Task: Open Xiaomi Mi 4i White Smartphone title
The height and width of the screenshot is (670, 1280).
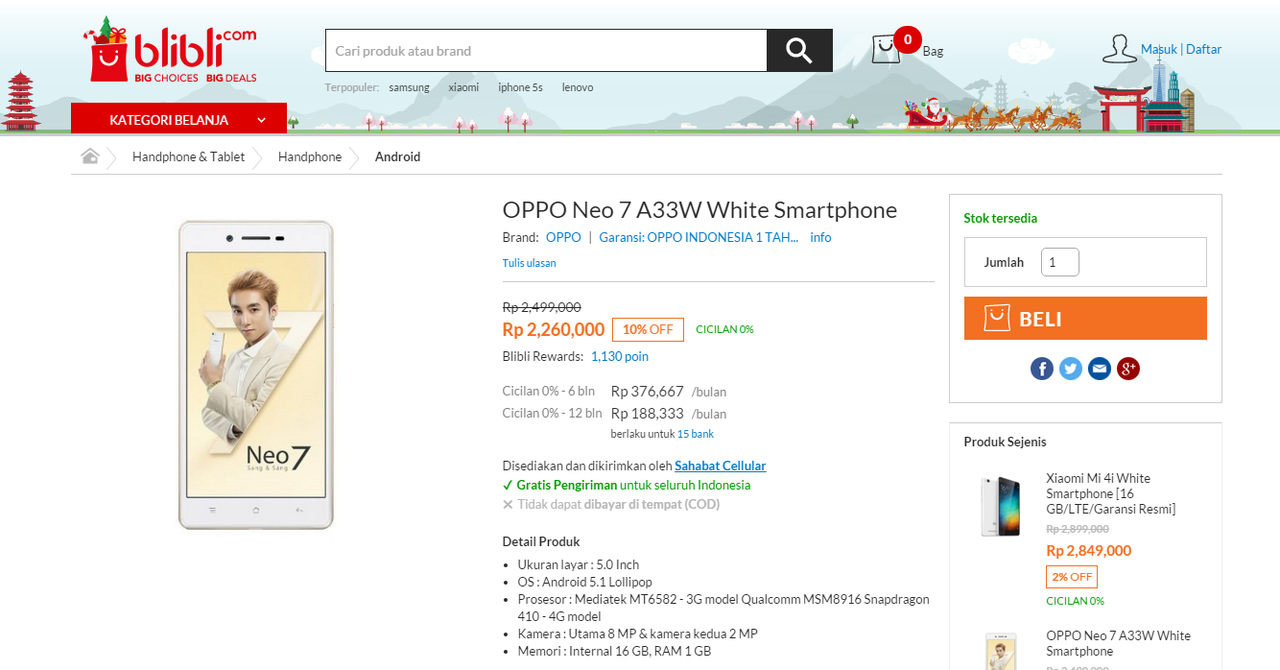Action: 1111,494
